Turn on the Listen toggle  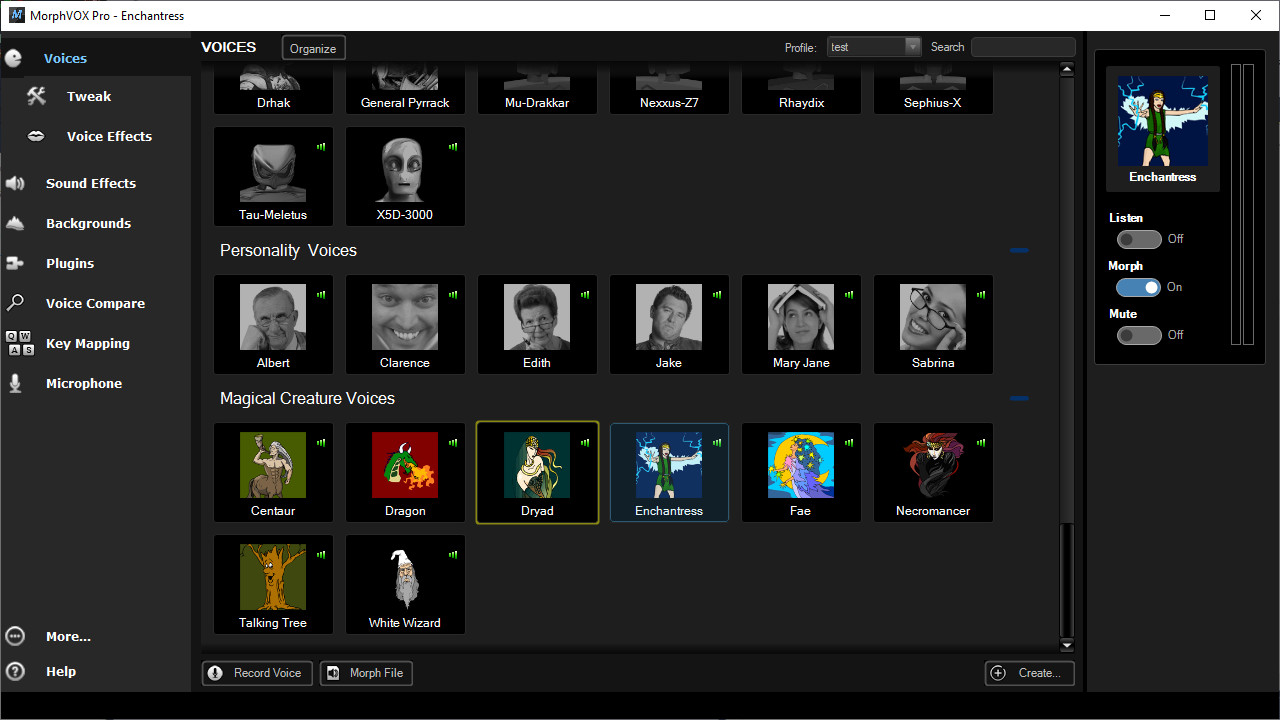[1139, 239]
